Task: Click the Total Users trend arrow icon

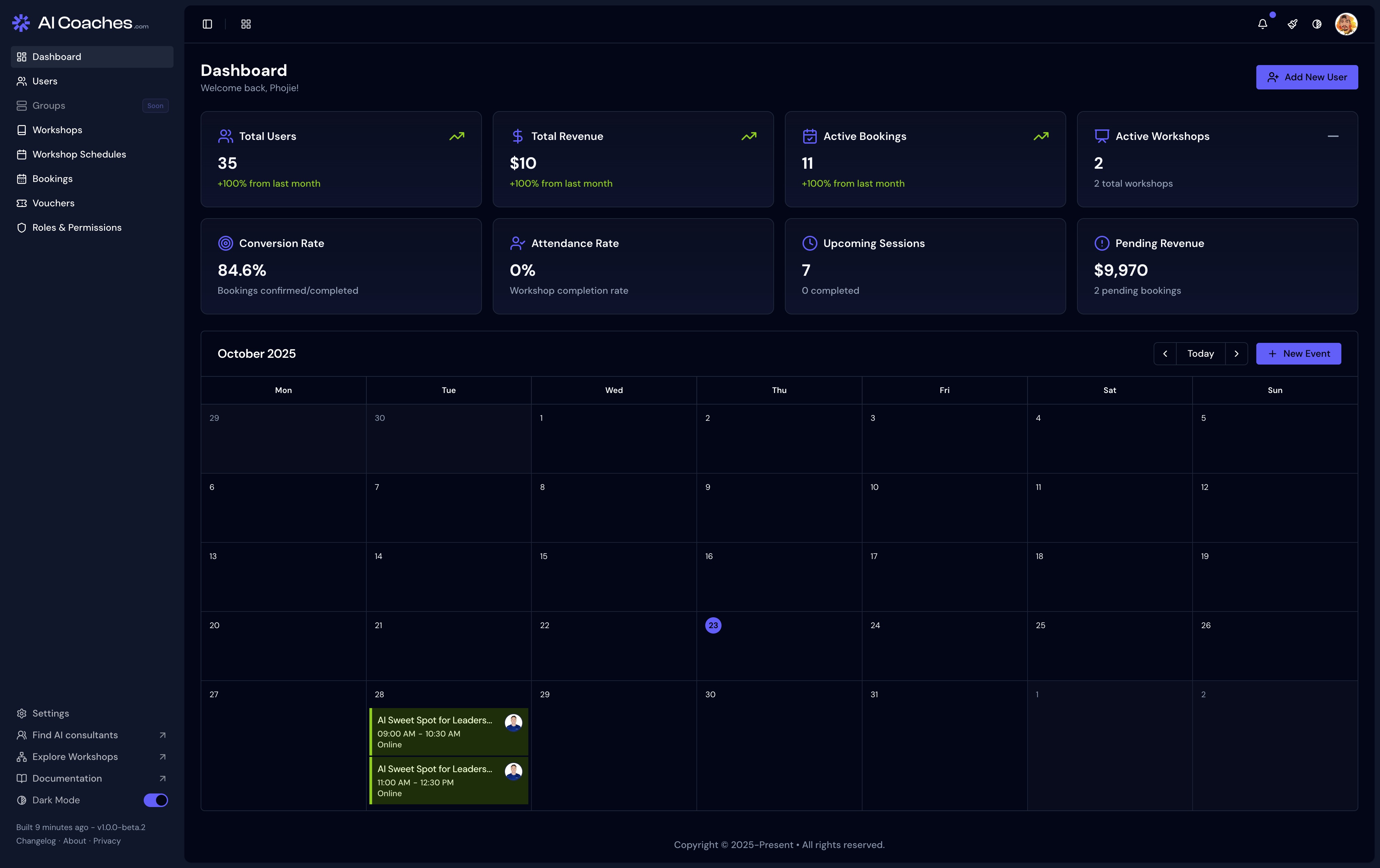Action: [x=457, y=136]
